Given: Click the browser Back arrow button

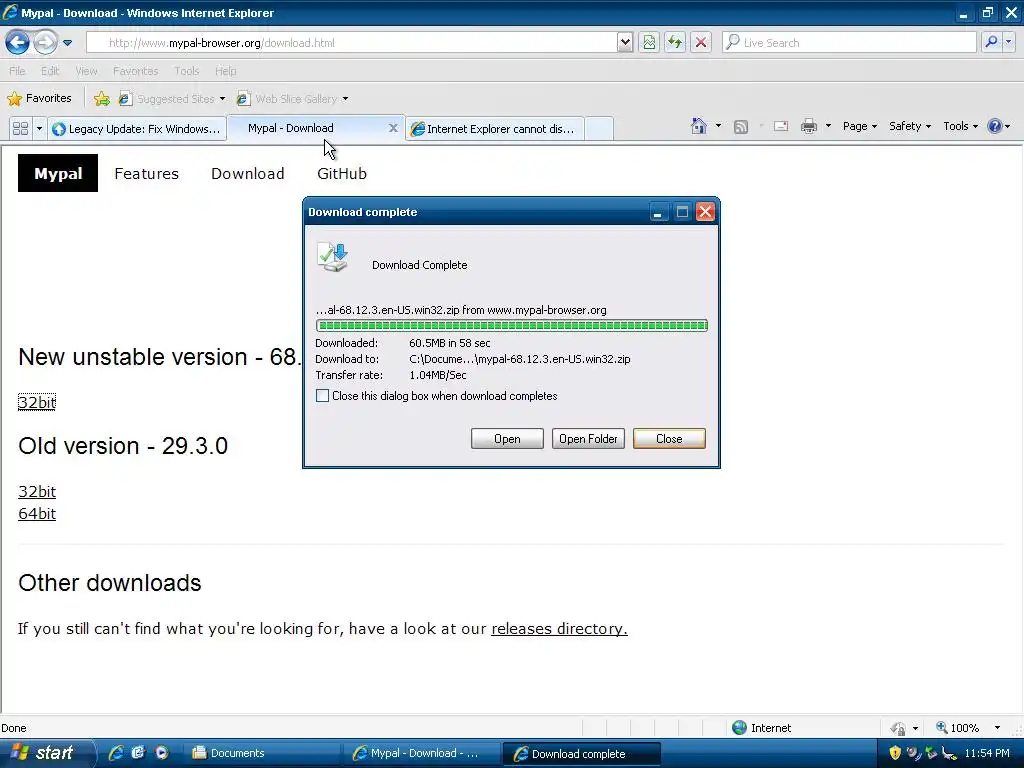Looking at the screenshot, I should tap(18, 42).
